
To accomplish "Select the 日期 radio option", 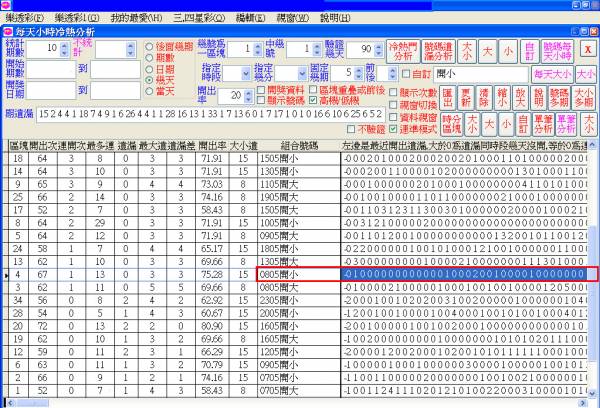I will [150, 70].
